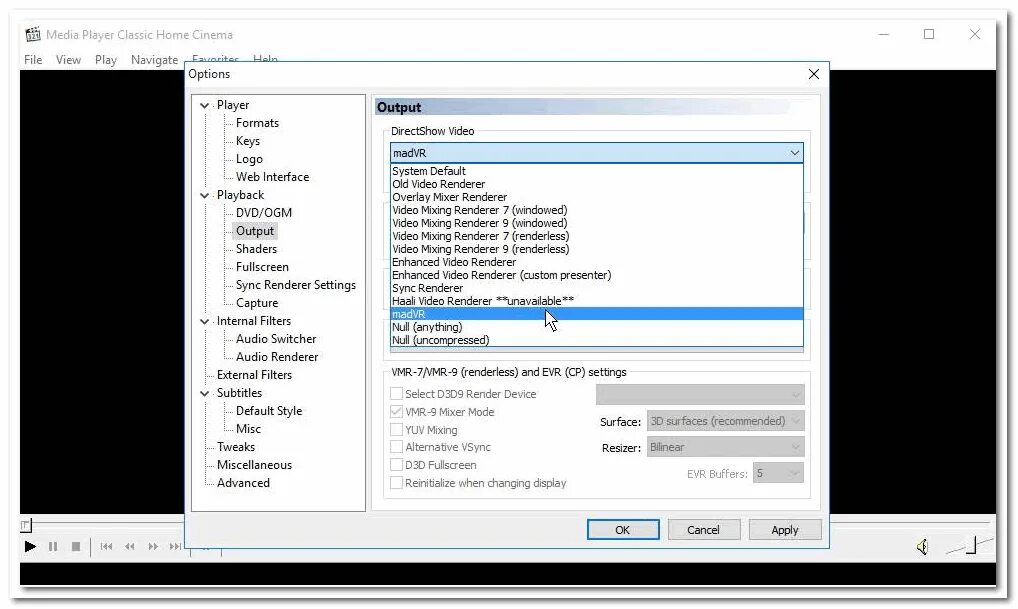Open DVD/OGM page in tree

[x=264, y=213]
